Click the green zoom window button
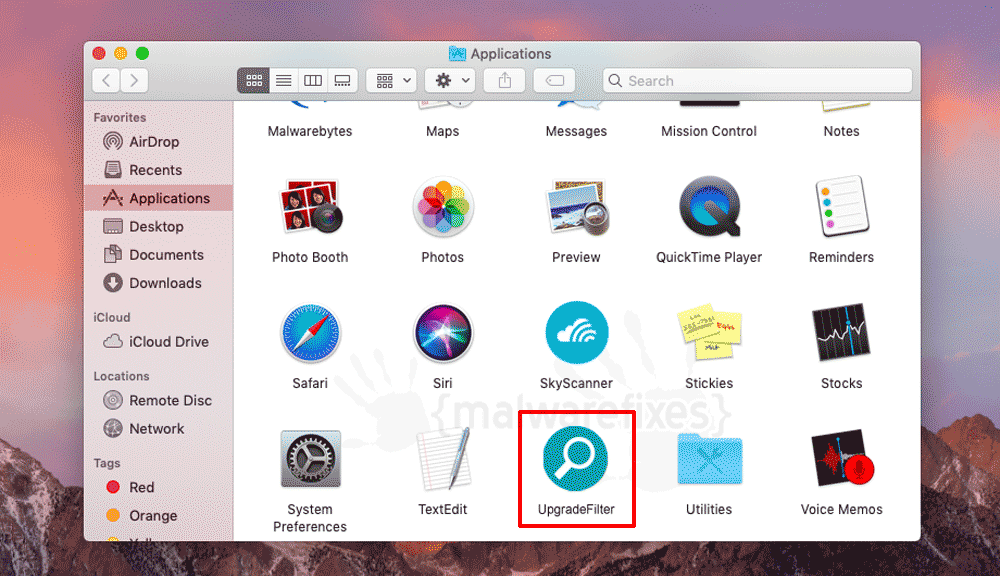This screenshot has height=576, width=1000. 142,53
